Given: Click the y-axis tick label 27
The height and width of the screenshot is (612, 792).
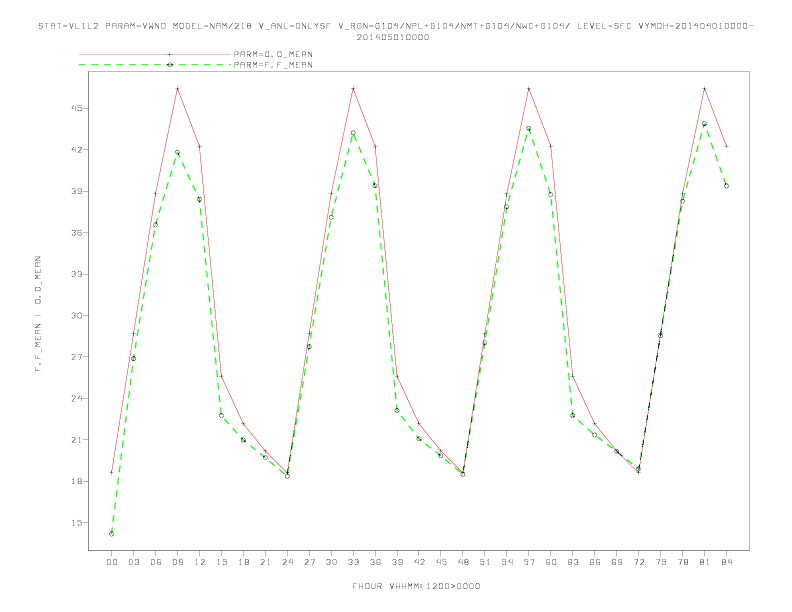Looking at the screenshot, I should (x=77, y=356).
